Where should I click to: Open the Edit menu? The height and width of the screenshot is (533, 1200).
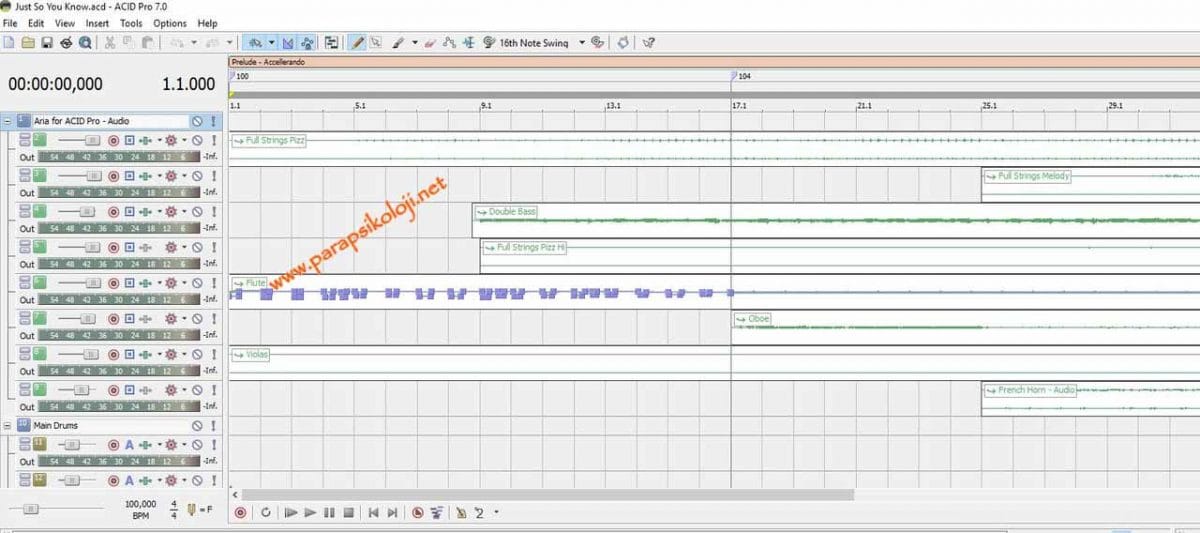[36, 23]
